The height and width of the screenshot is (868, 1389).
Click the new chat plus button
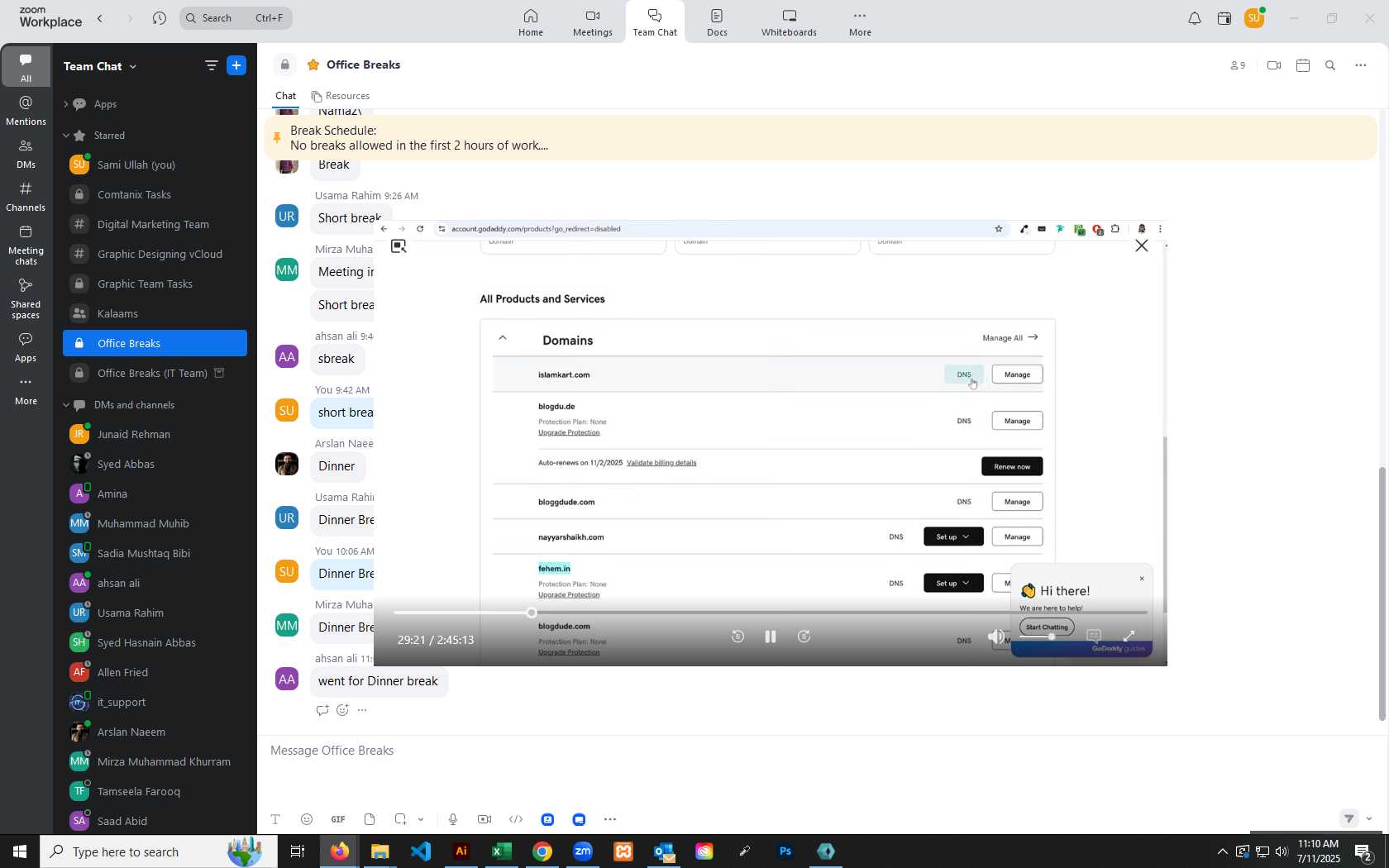(x=236, y=65)
